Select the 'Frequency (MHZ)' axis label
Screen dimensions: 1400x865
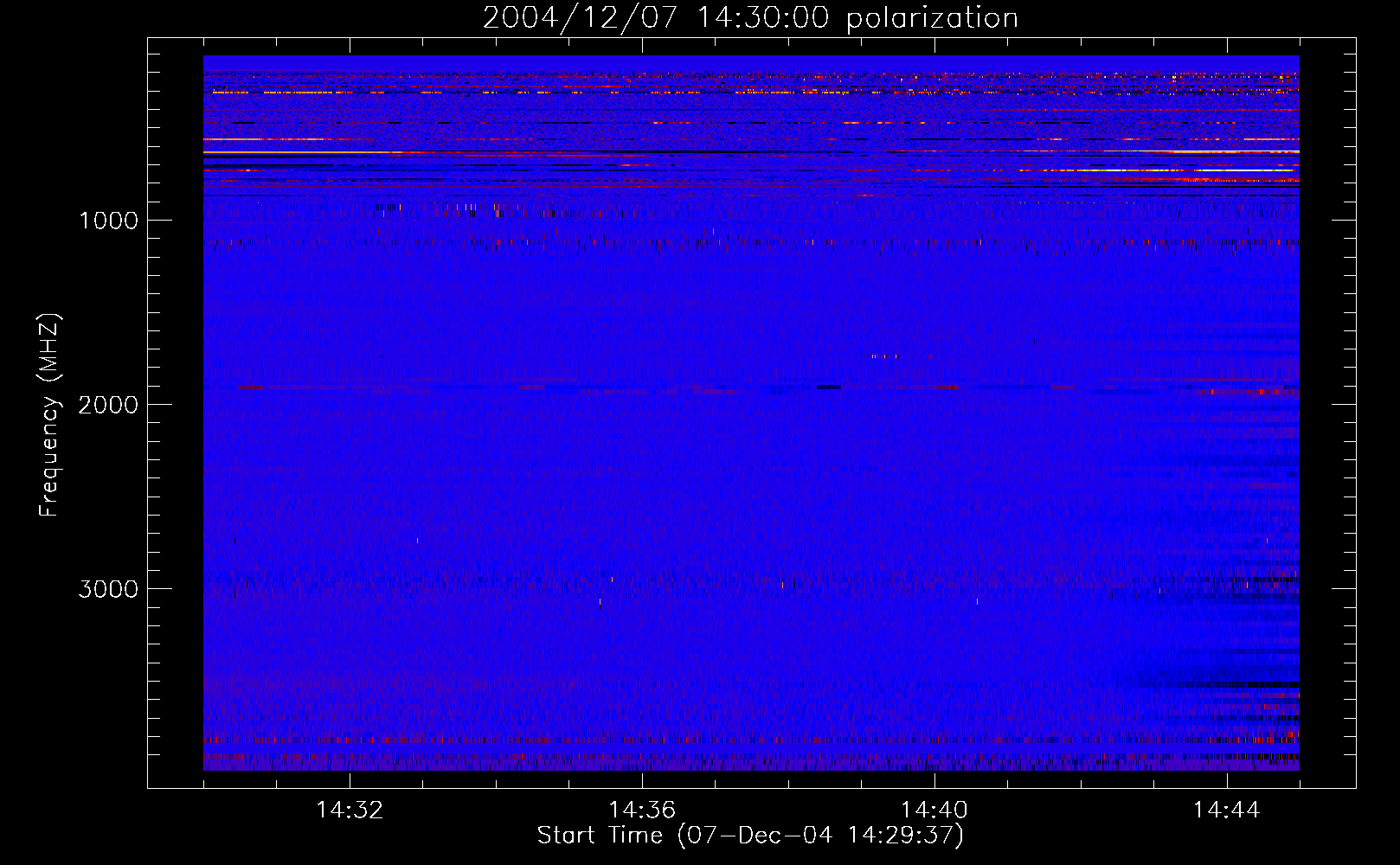[49, 415]
